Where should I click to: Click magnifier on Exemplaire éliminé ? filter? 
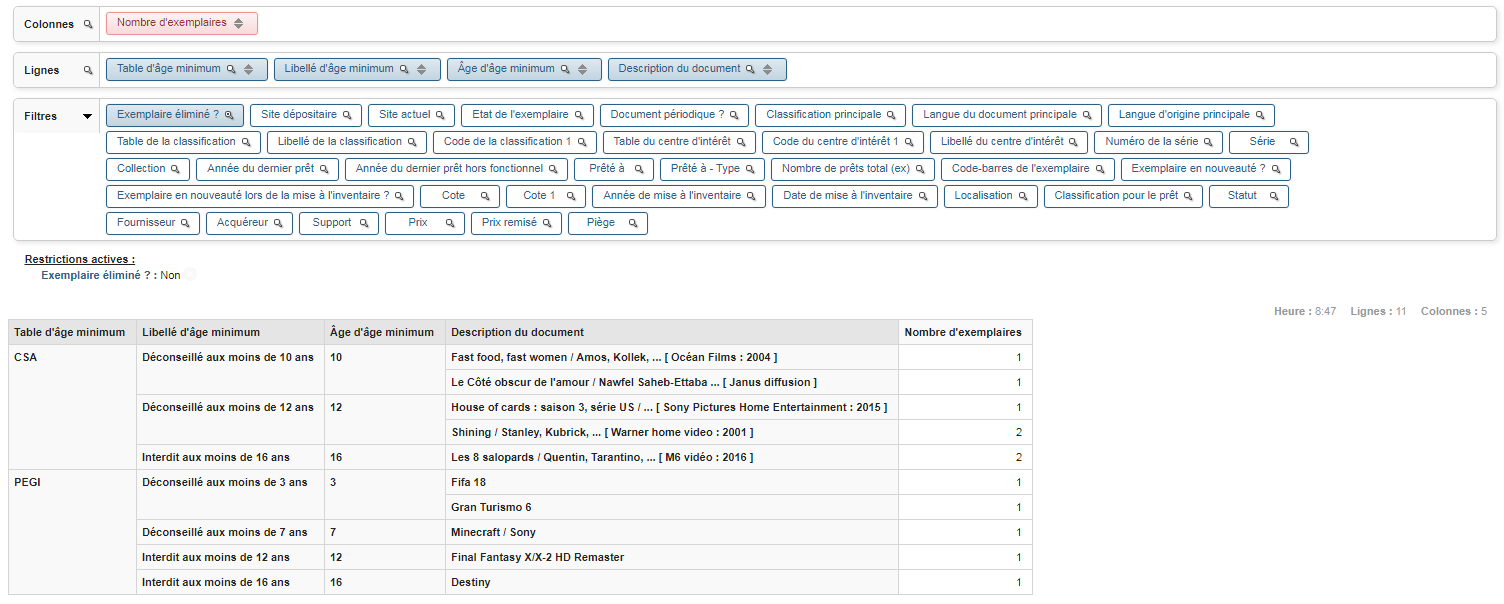click(229, 115)
